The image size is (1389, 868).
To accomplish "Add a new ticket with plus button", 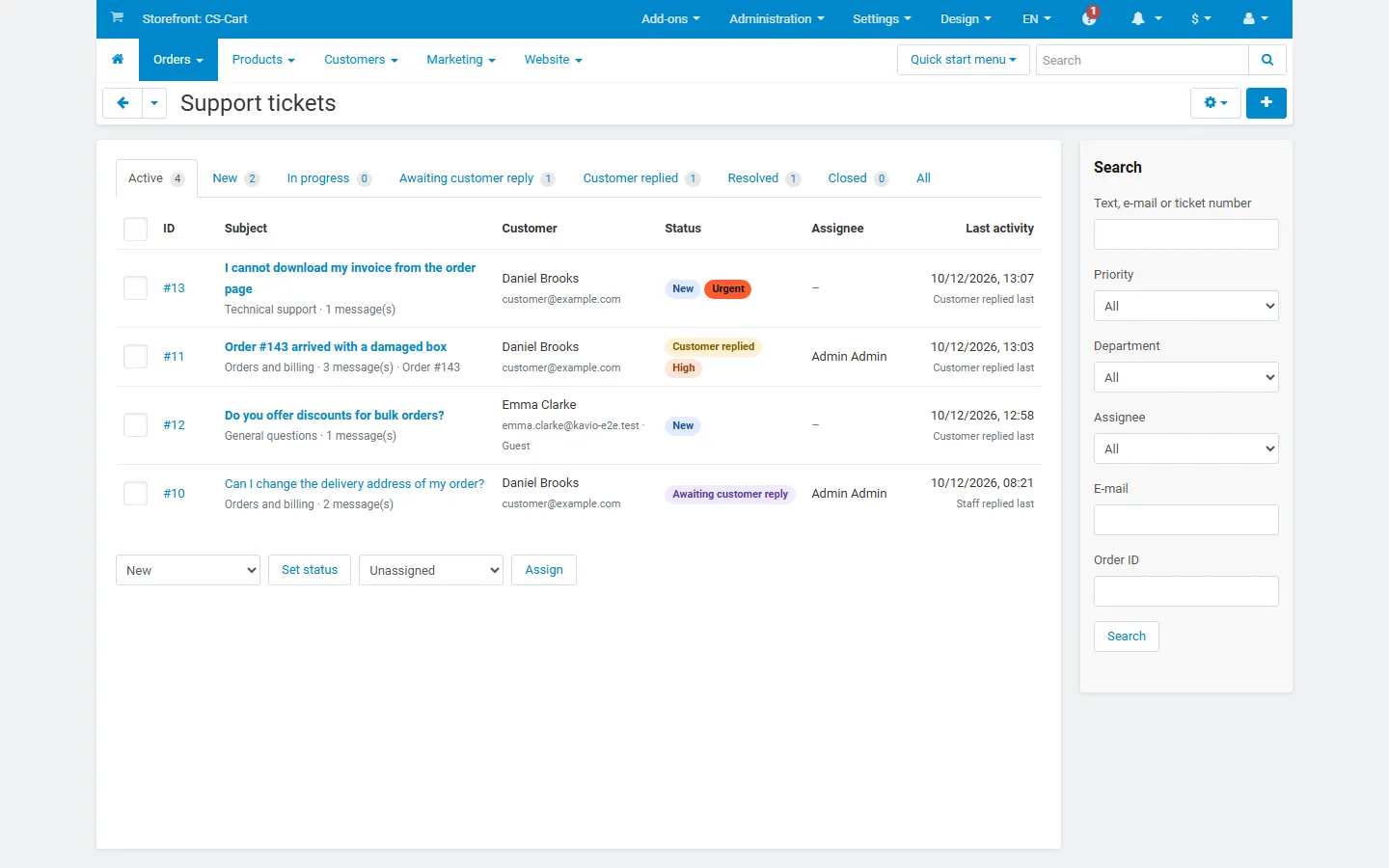I will (1266, 103).
